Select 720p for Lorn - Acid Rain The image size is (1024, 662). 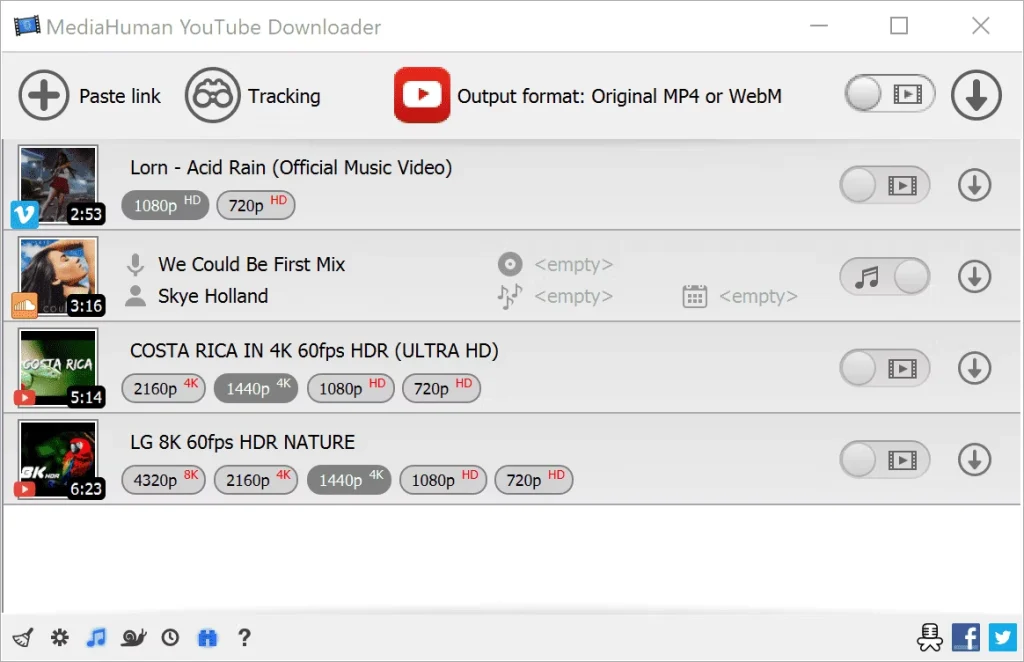256,205
